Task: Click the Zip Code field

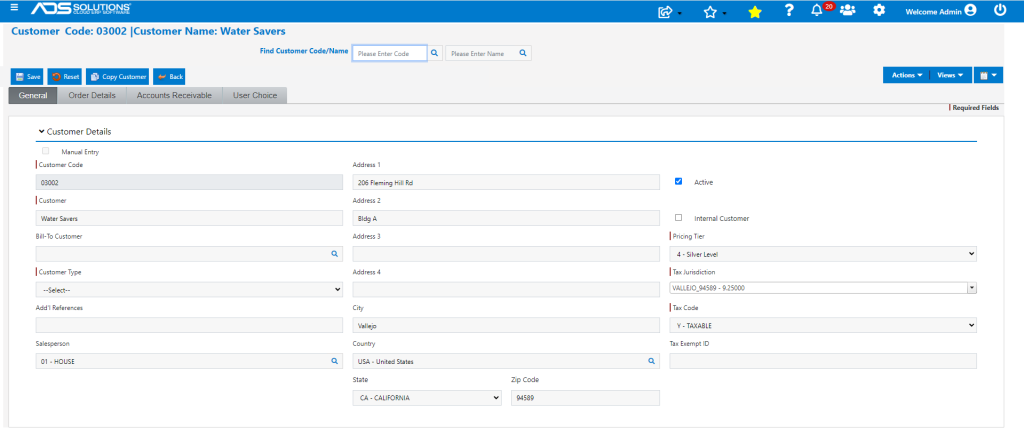Action: (585, 397)
